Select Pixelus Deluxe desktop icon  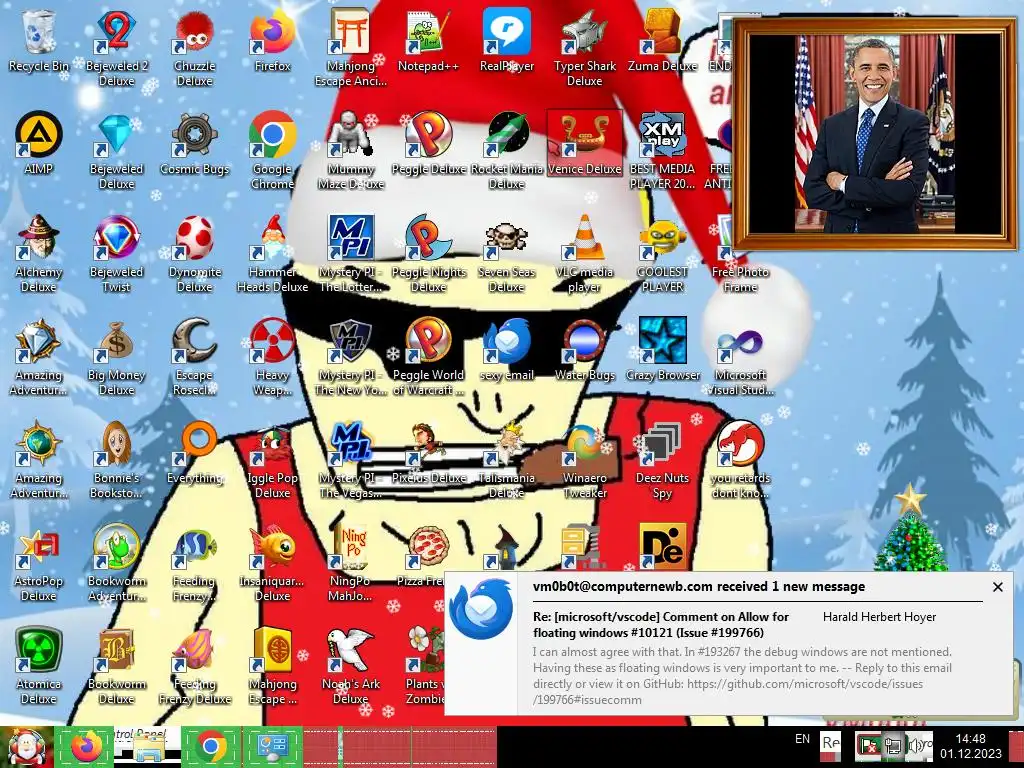tap(428, 453)
